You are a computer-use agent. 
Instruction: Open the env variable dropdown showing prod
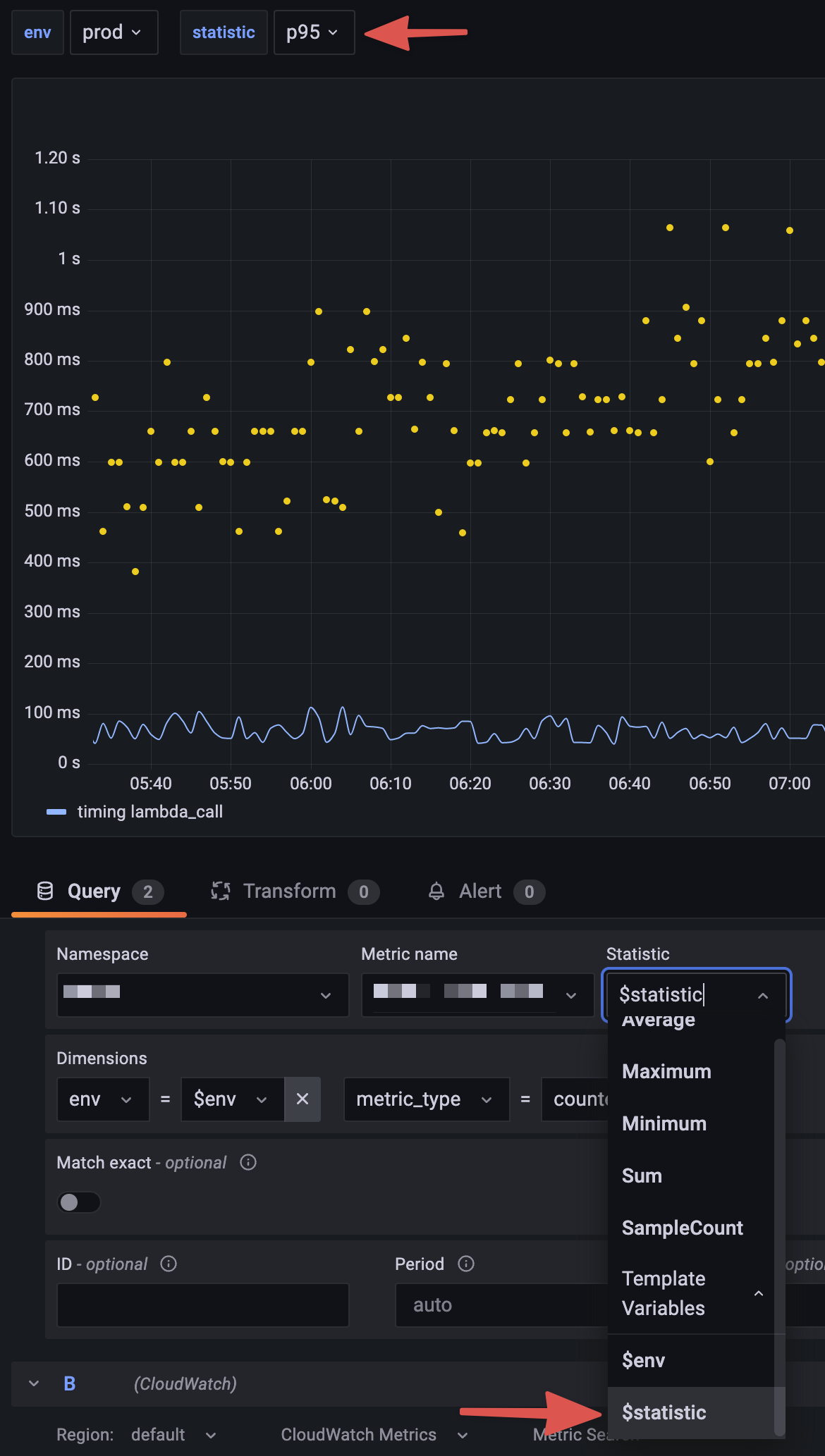114,32
